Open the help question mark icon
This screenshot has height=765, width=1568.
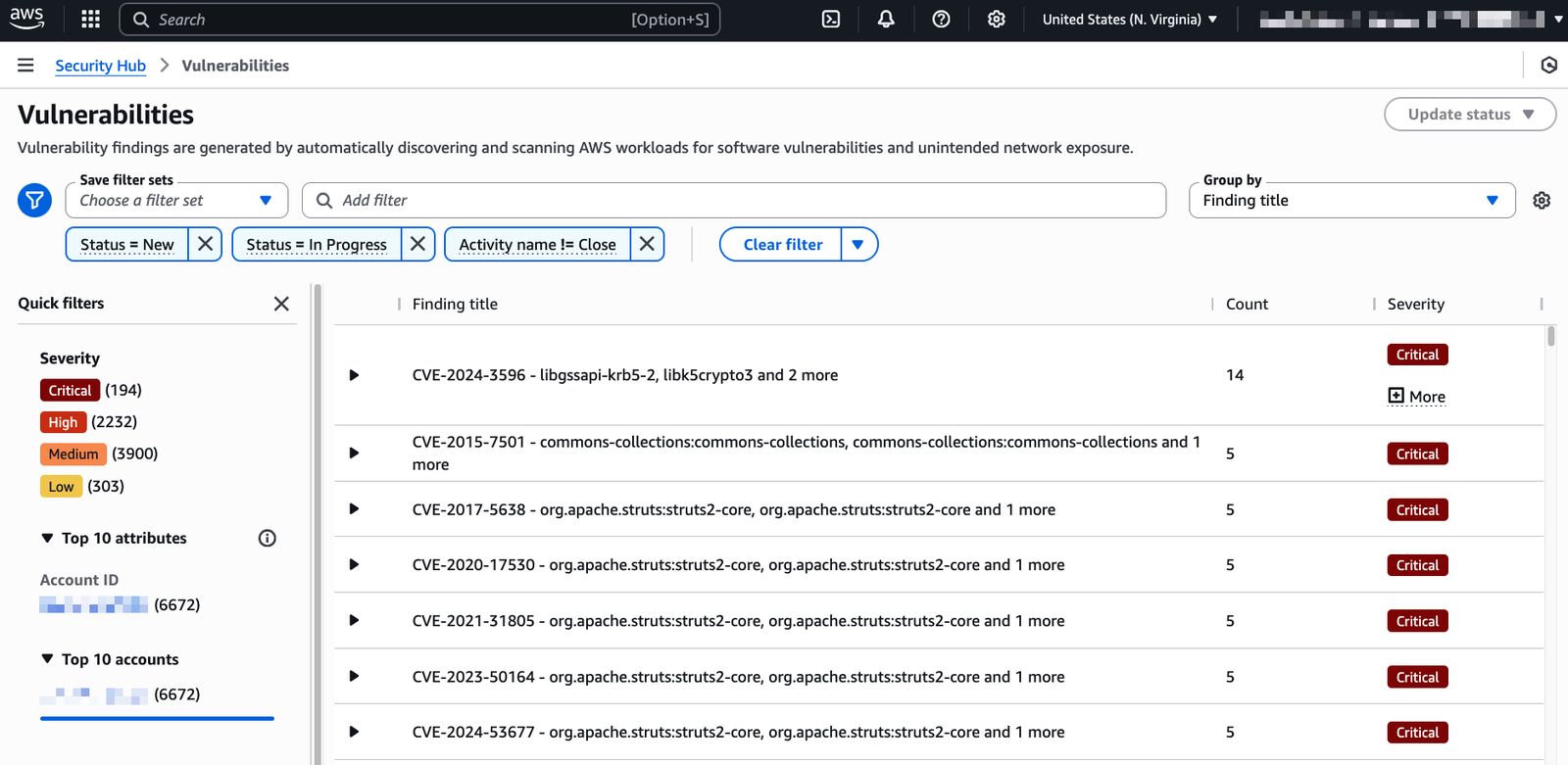(941, 20)
